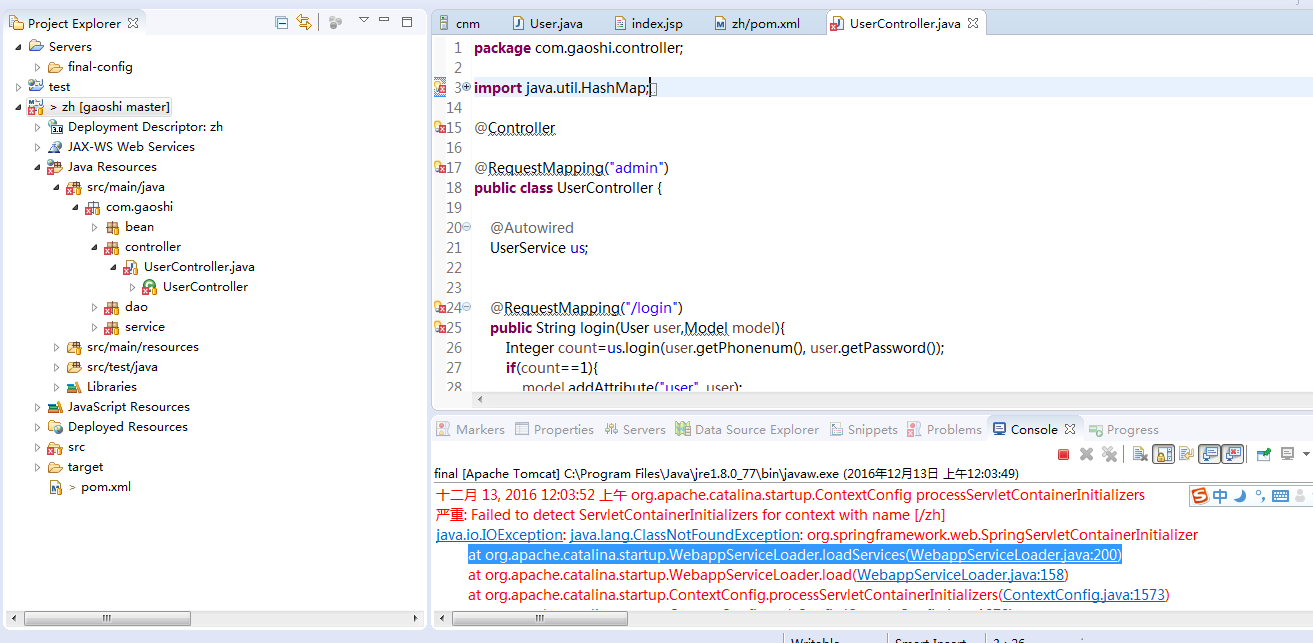Open the Markers view tab

pos(471,429)
